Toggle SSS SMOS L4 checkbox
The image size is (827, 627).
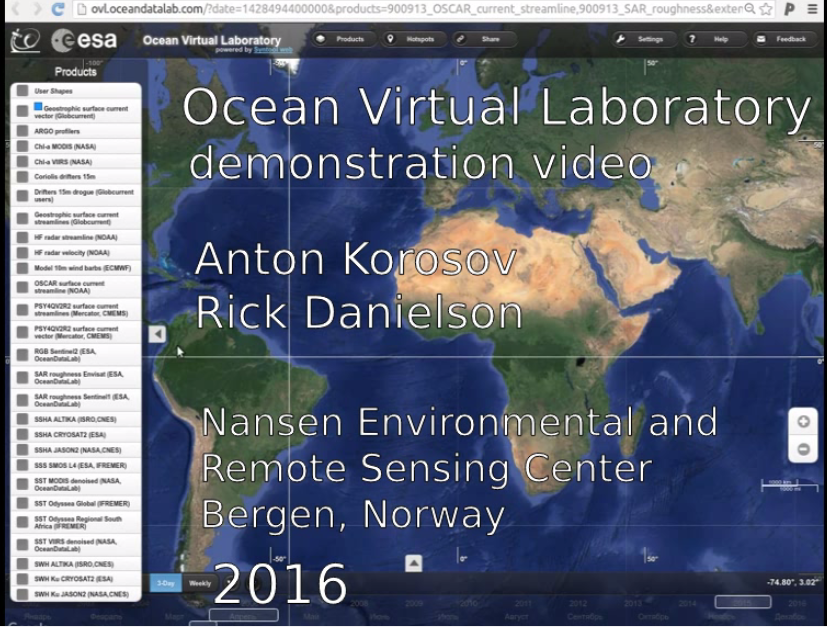[x=22, y=465]
